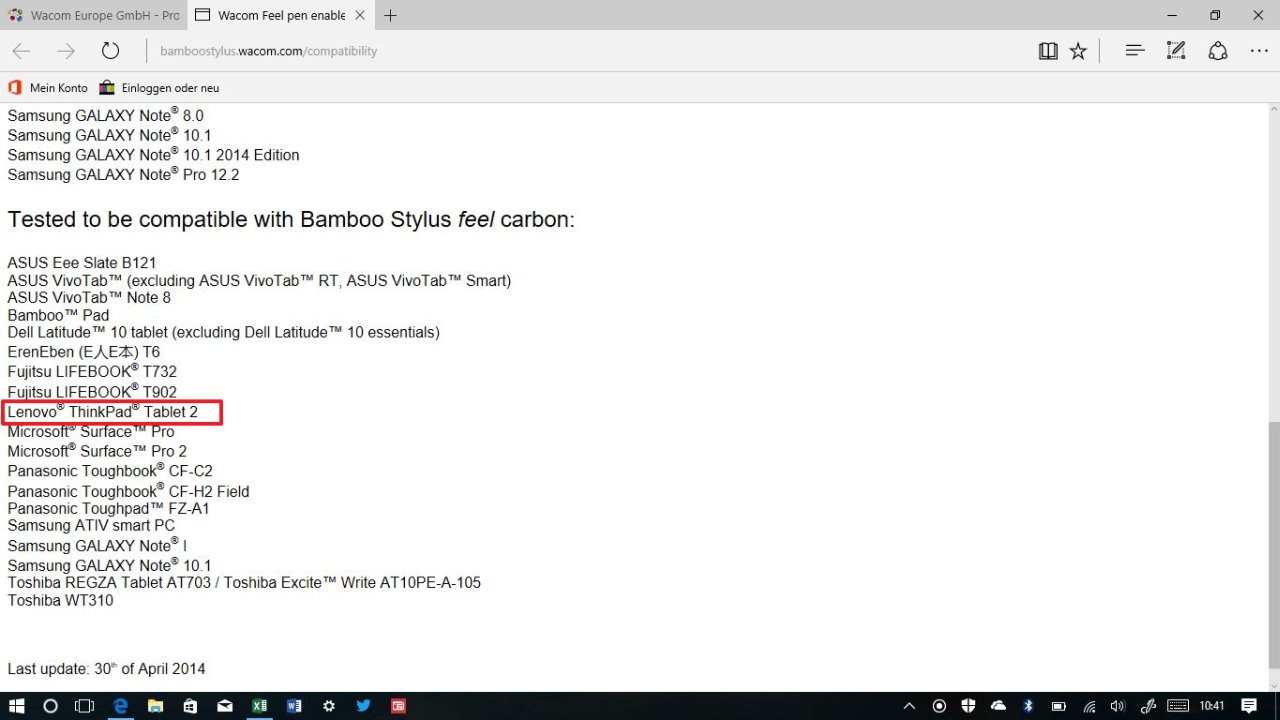Open Wi-Fi network tray icon
1280x720 pixels.
(1089, 706)
